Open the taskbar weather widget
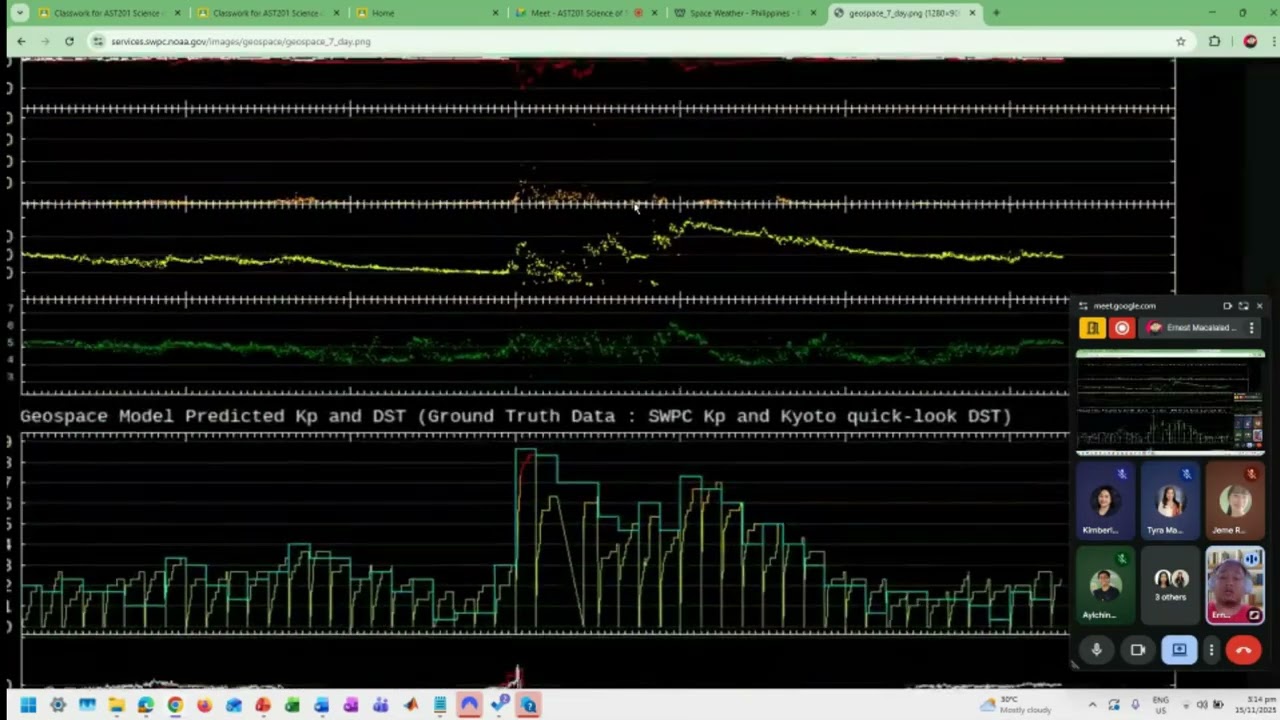This screenshot has width=1280, height=720. click(x=1015, y=705)
